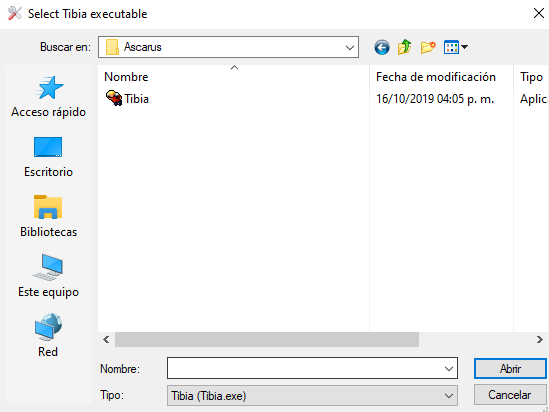Click the scroll right arrow
Image resolution: width=549 pixels, height=412 pixels.
(x=539, y=339)
